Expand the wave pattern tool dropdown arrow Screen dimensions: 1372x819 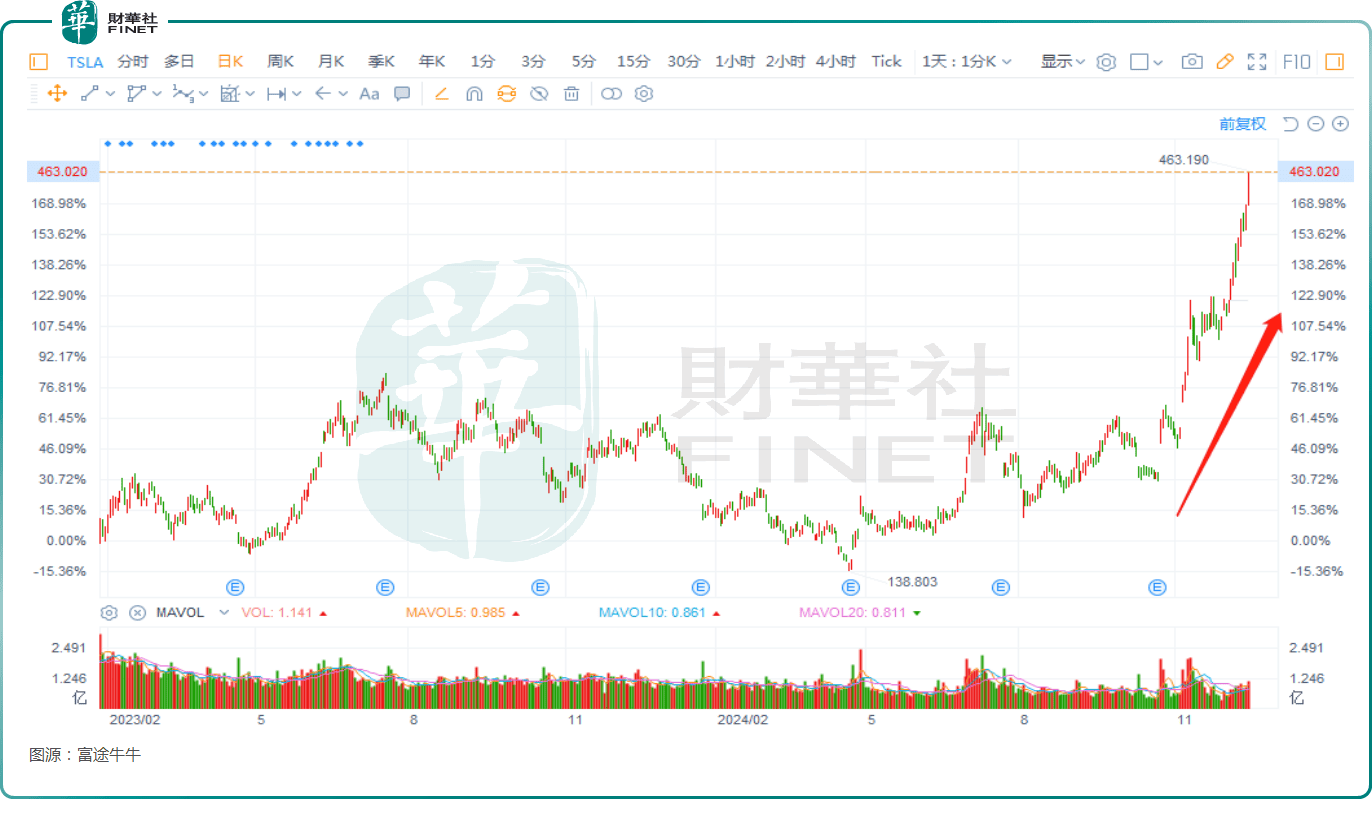(203, 94)
